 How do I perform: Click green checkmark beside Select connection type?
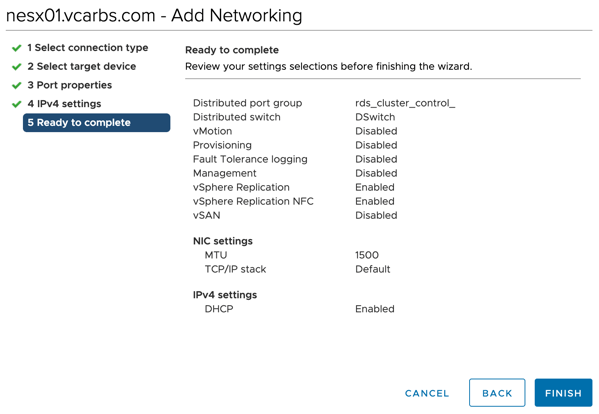pyautogui.click(x=16, y=48)
